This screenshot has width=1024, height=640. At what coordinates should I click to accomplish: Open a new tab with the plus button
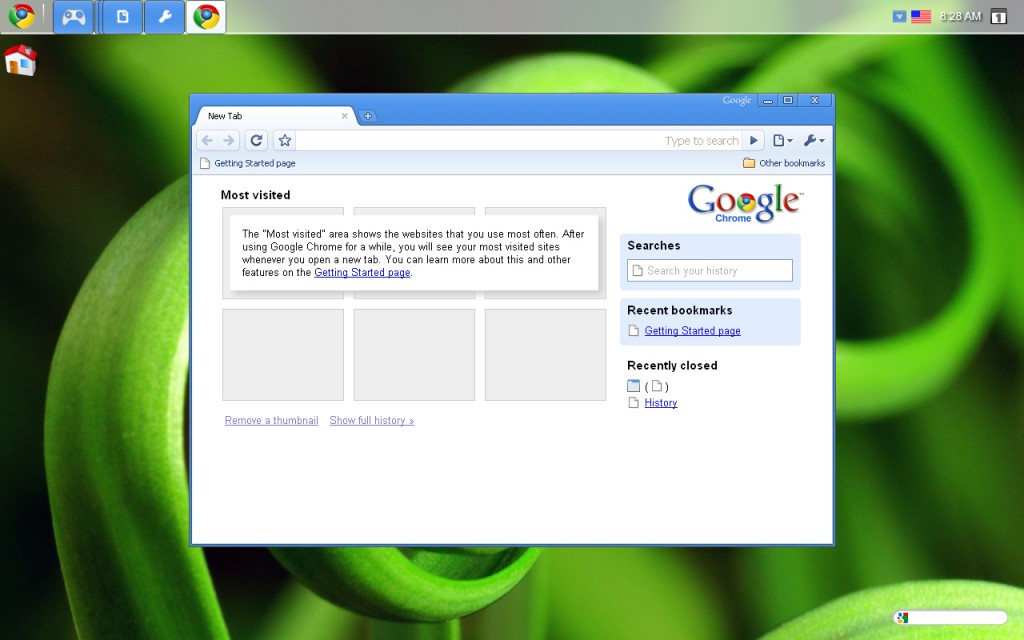tap(369, 116)
